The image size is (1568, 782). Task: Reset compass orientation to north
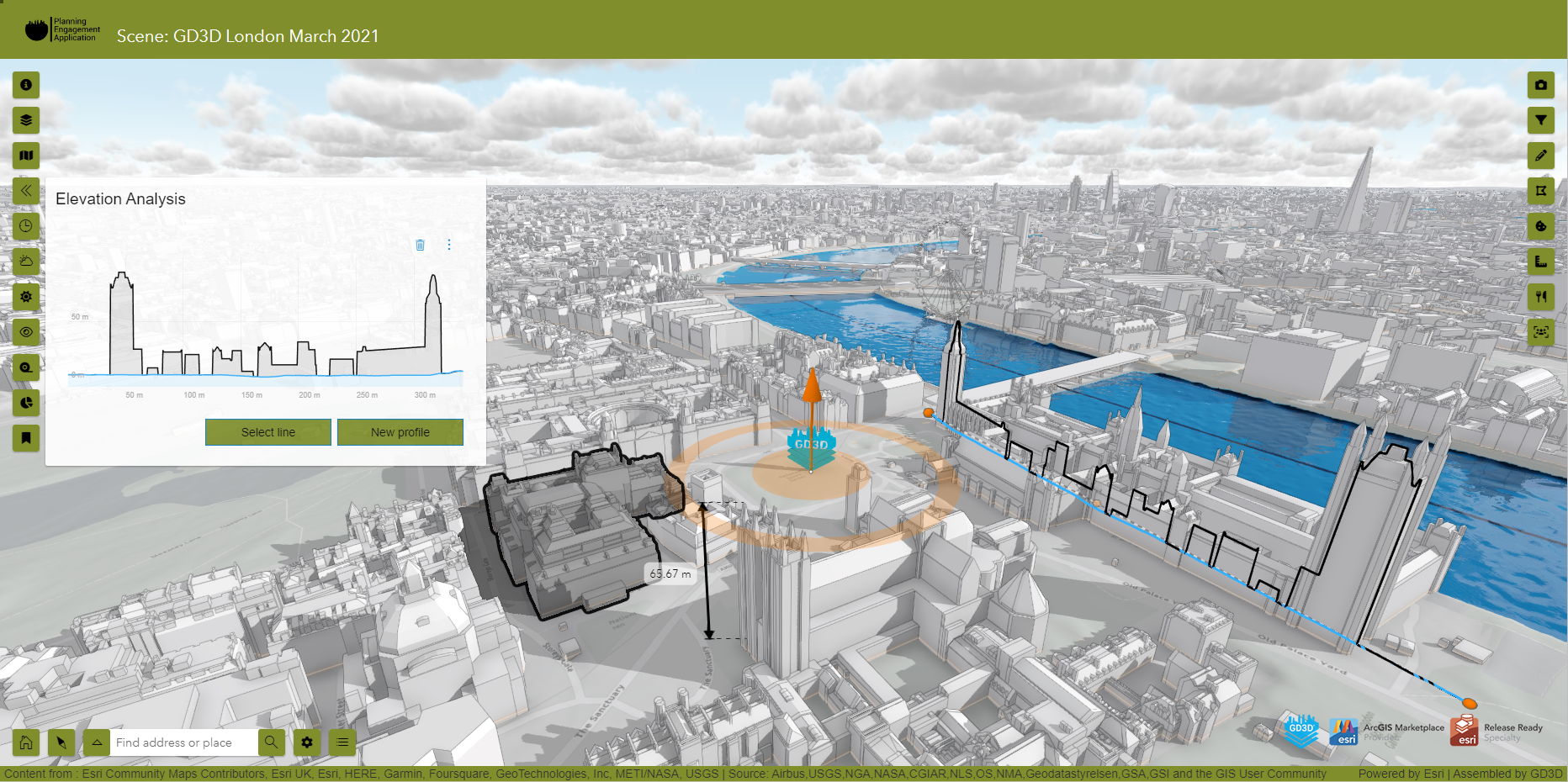(x=61, y=742)
